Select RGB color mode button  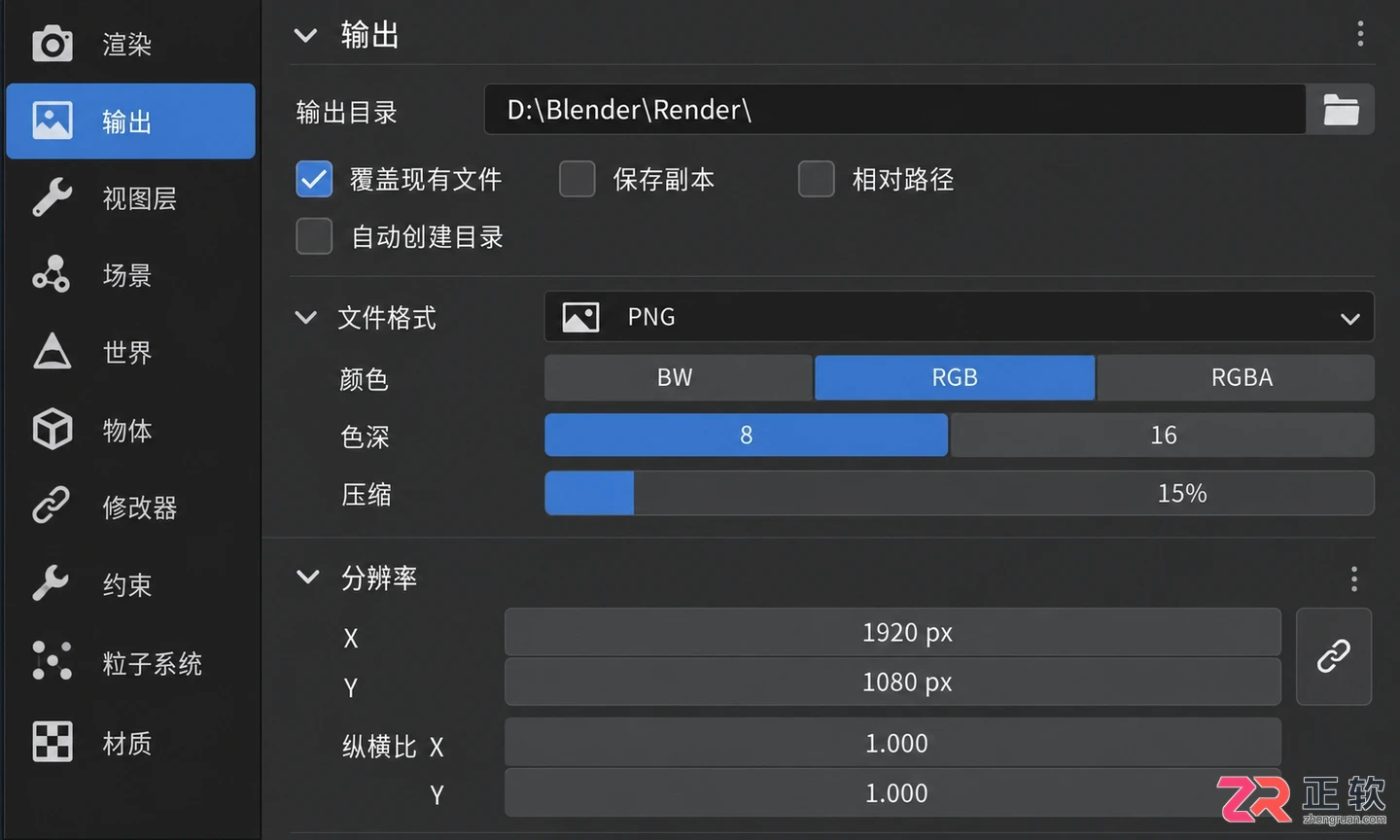click(955, 378)
